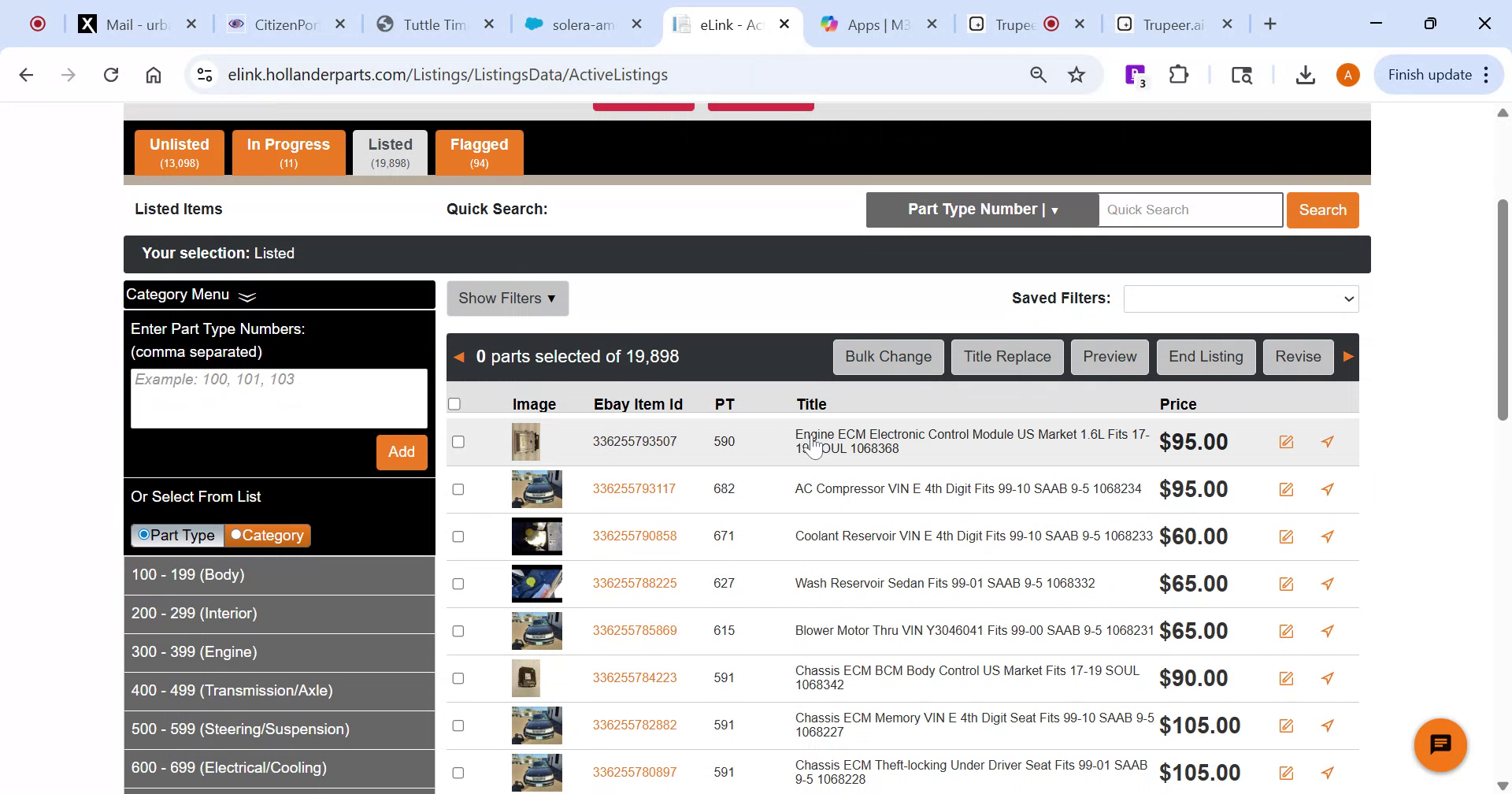This screenshot has height=794, width=1512.
Task: Open the Downloads icon in browser toolbar
Action: click(x=1306, y=75)
